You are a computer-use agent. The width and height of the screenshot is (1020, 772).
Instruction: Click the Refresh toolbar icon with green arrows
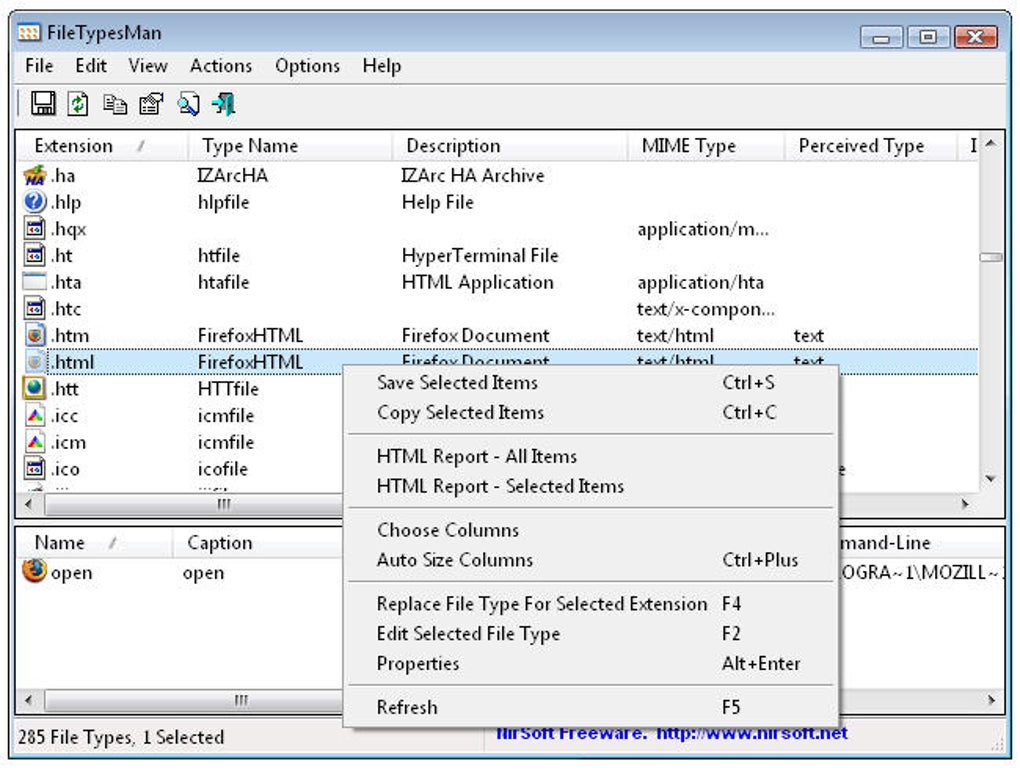click(78, 103)
